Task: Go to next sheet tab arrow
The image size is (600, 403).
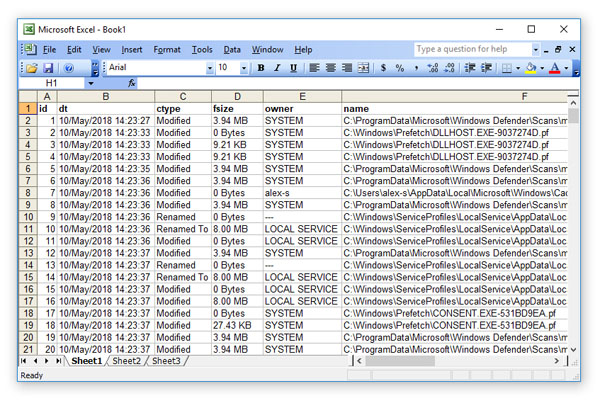Action: pos(47,361)
